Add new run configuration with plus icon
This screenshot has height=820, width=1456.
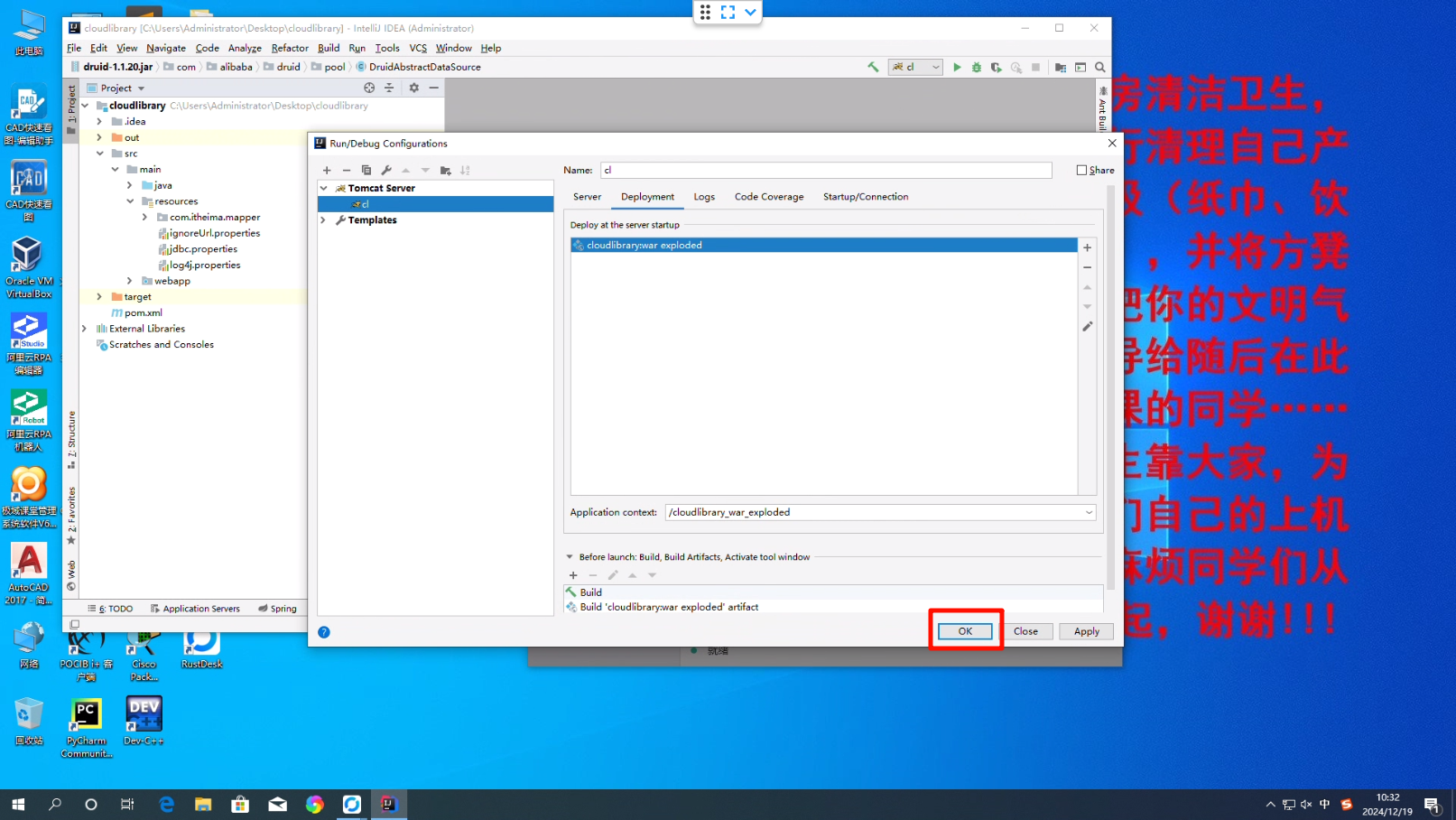tap(327, 170)
